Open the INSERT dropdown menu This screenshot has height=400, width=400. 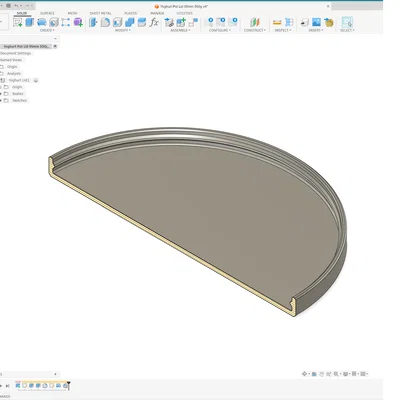316,30
